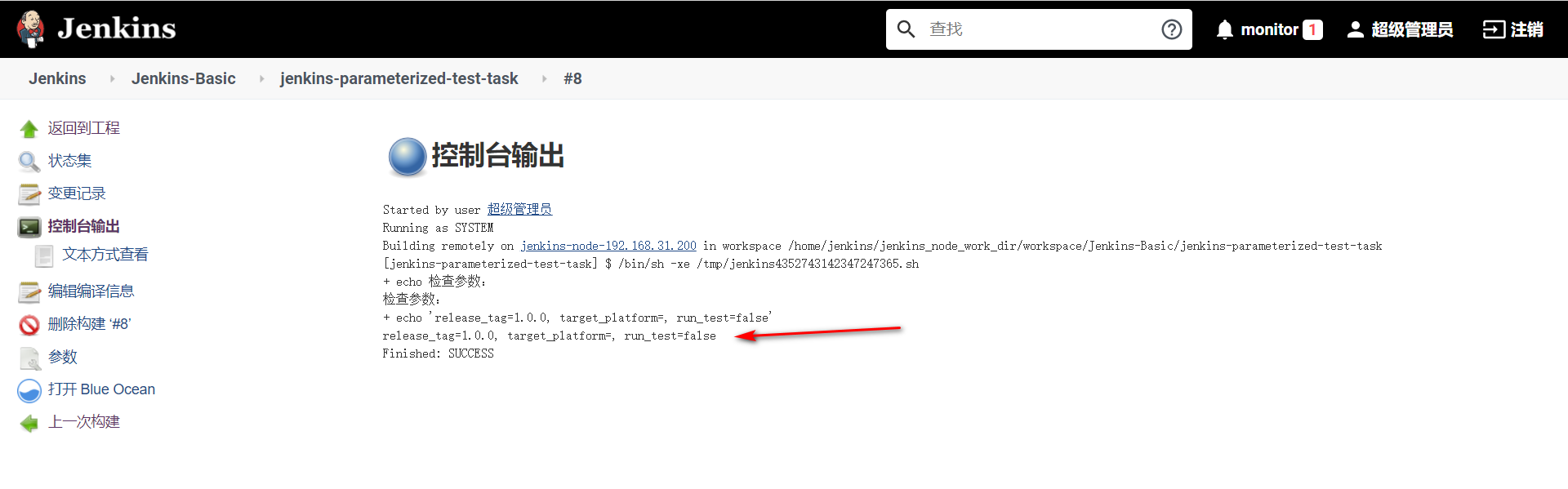Focus the 查找 search input field
The height and width of the screenshot is (489, 1568).
1039,29
